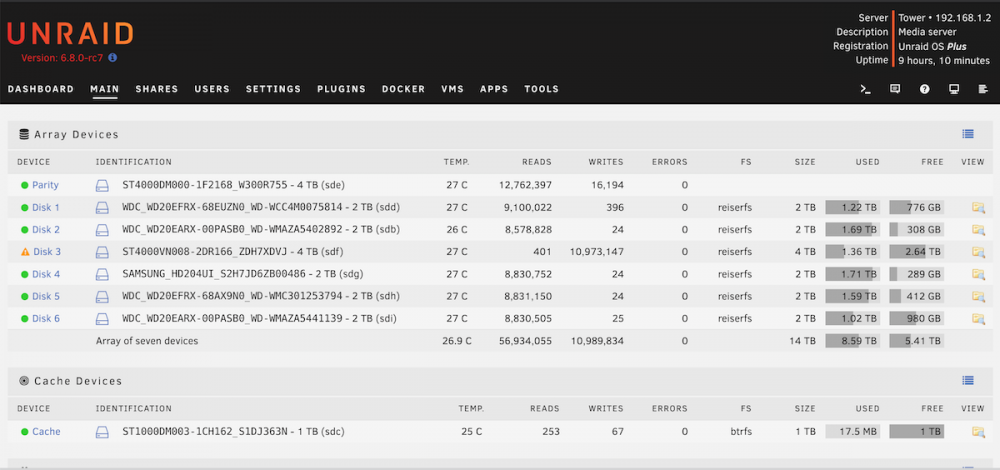Open the Disk 3 device link
This screenshot has width=1000, height=470.
47,252
